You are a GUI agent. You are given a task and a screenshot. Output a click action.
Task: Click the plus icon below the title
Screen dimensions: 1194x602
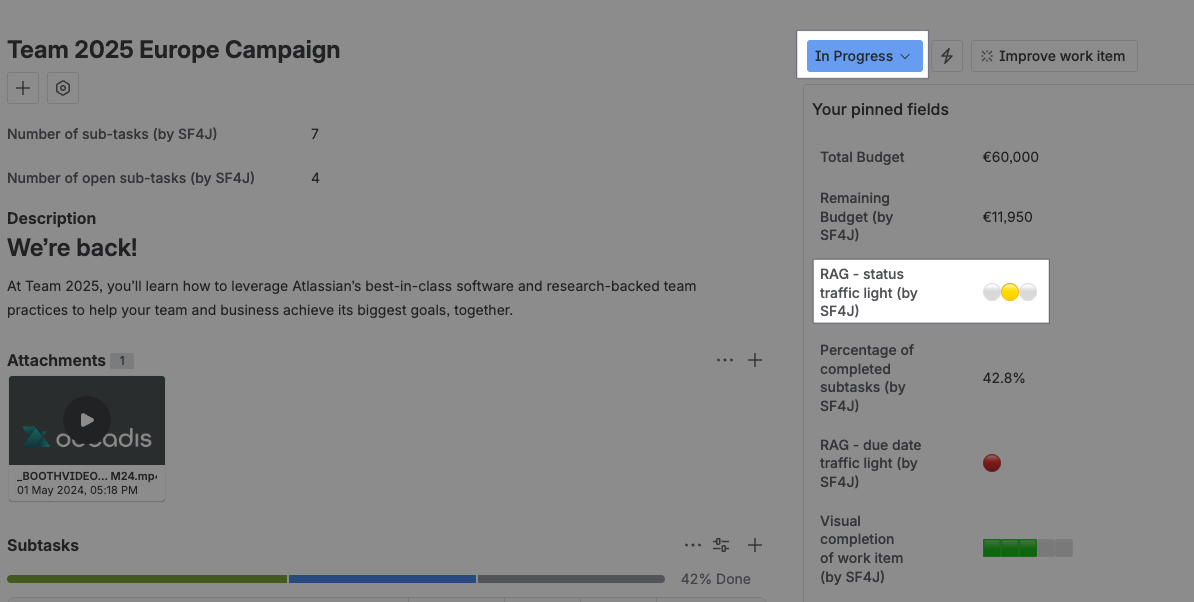(23, 88)
